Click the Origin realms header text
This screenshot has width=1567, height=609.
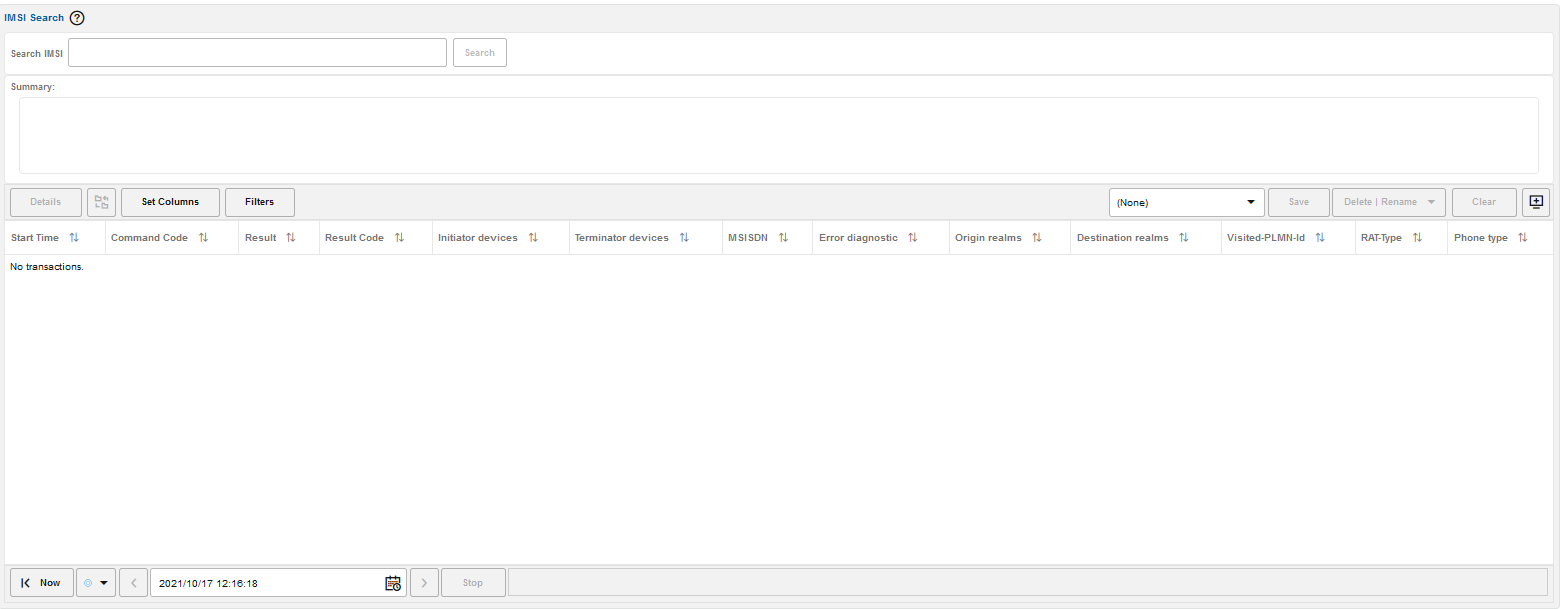click(x=988, y=238)
